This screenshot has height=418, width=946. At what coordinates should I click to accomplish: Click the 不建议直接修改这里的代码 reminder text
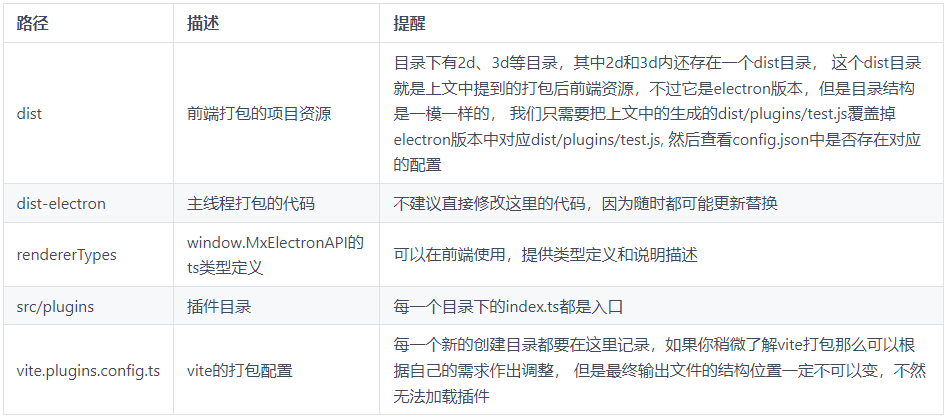pyautogui.click(x=490, y=204)
